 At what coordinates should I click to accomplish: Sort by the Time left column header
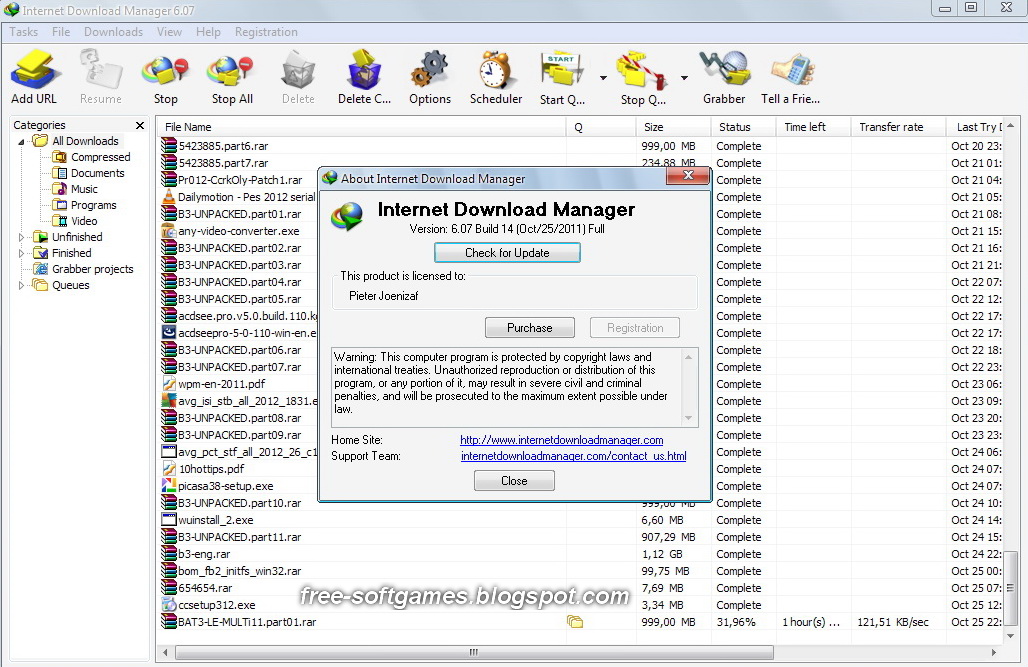(814, 127)
